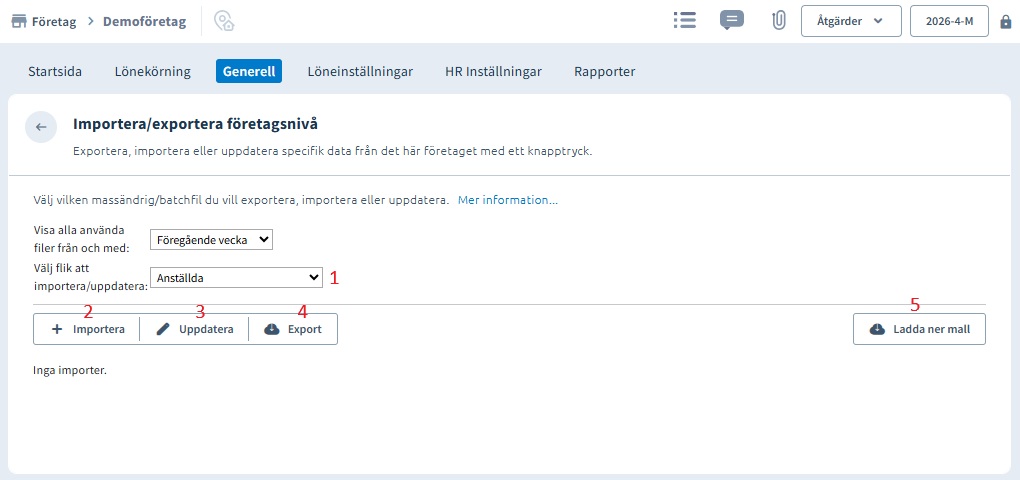The width and height of the screenshot is (1020, 480).
Task: Open the Lönekörning tab
Action: [x=153, y=71]
